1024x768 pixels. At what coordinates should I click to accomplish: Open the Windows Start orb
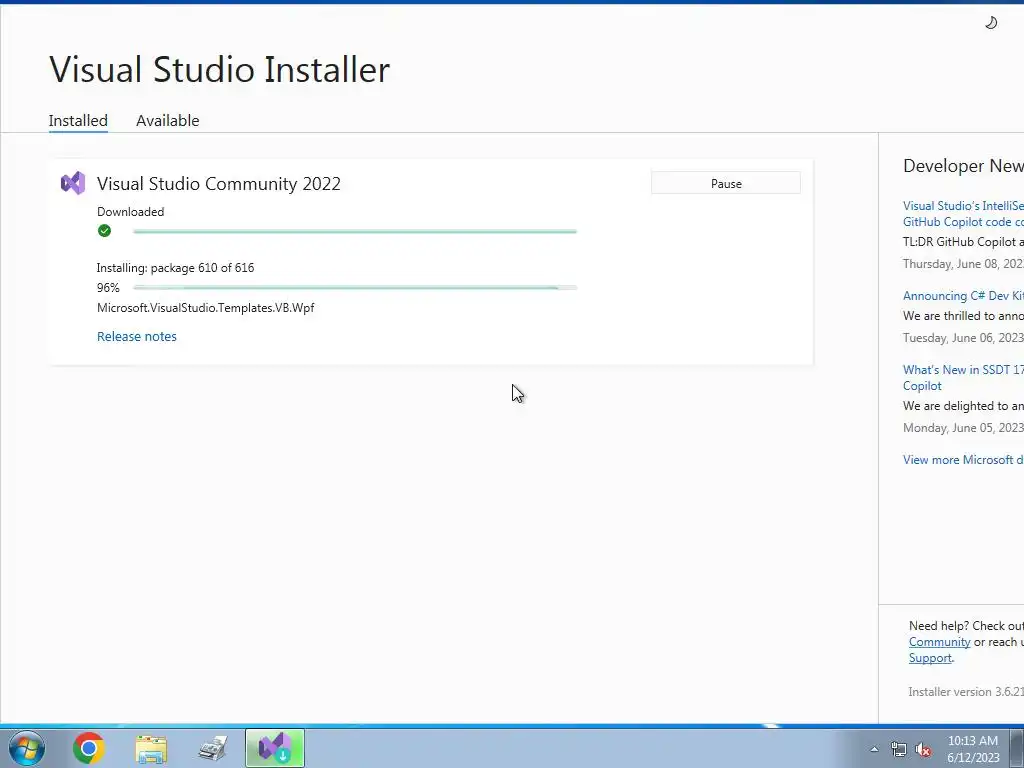27,748
